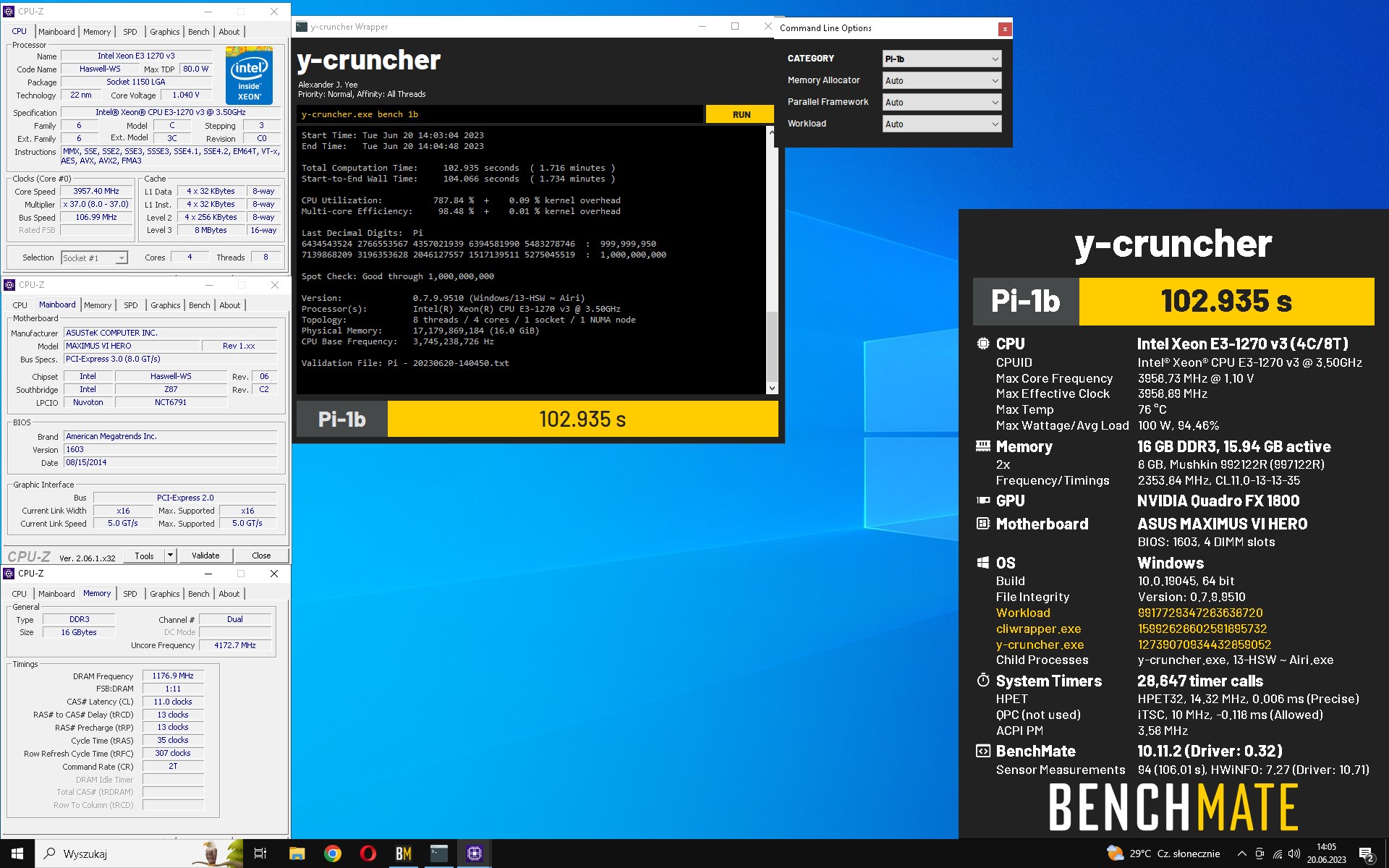
Task: Click the Multiplier value x 37.0 (8.0 - 37.0)
Action: click(96, 205)
